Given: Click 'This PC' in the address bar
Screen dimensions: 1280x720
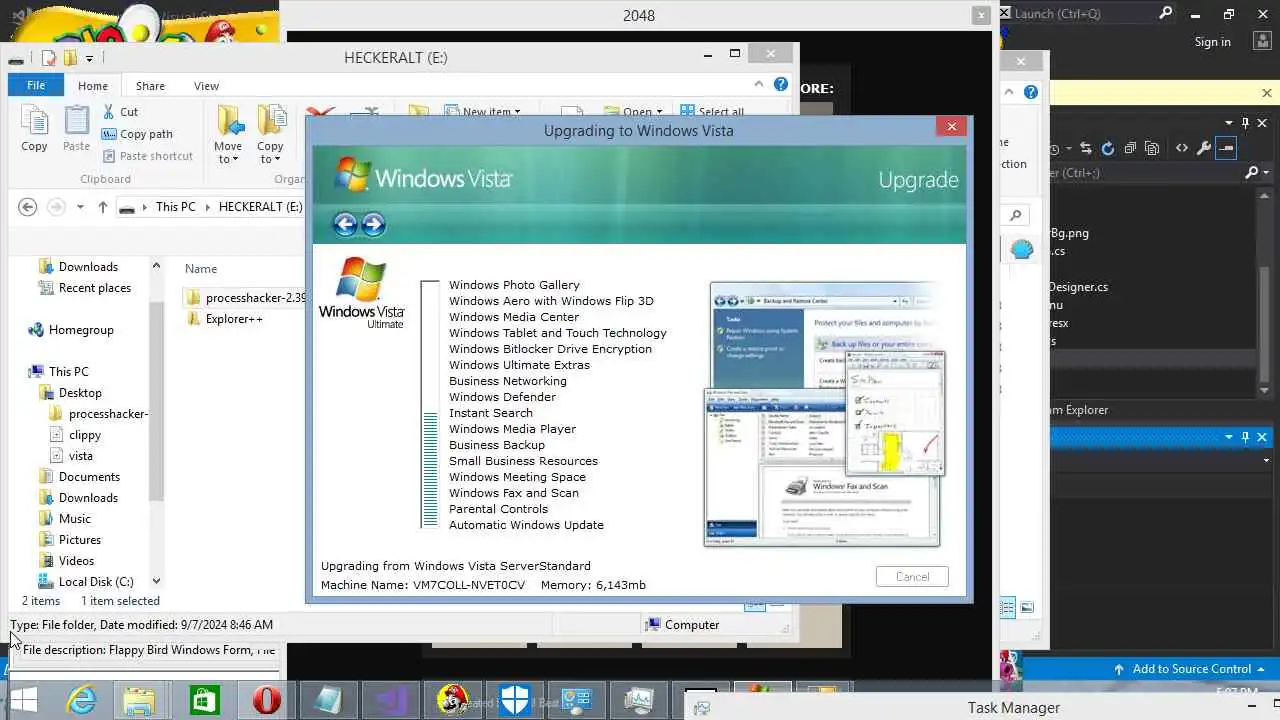Looking at the screenshot, I should click(x=175, y=207).
